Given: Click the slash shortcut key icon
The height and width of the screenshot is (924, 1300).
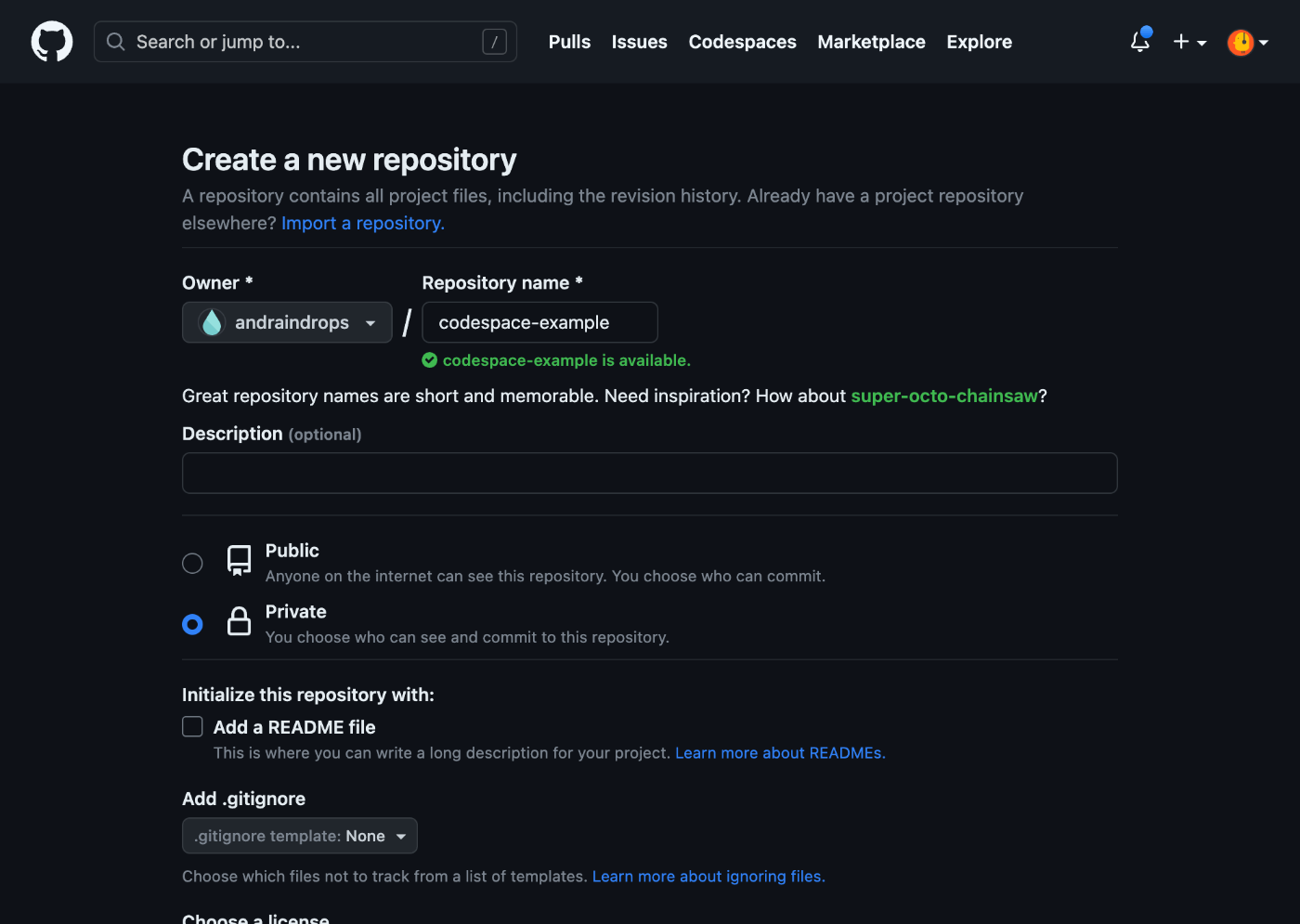Looking at the screenshot, I should (494, 42).
